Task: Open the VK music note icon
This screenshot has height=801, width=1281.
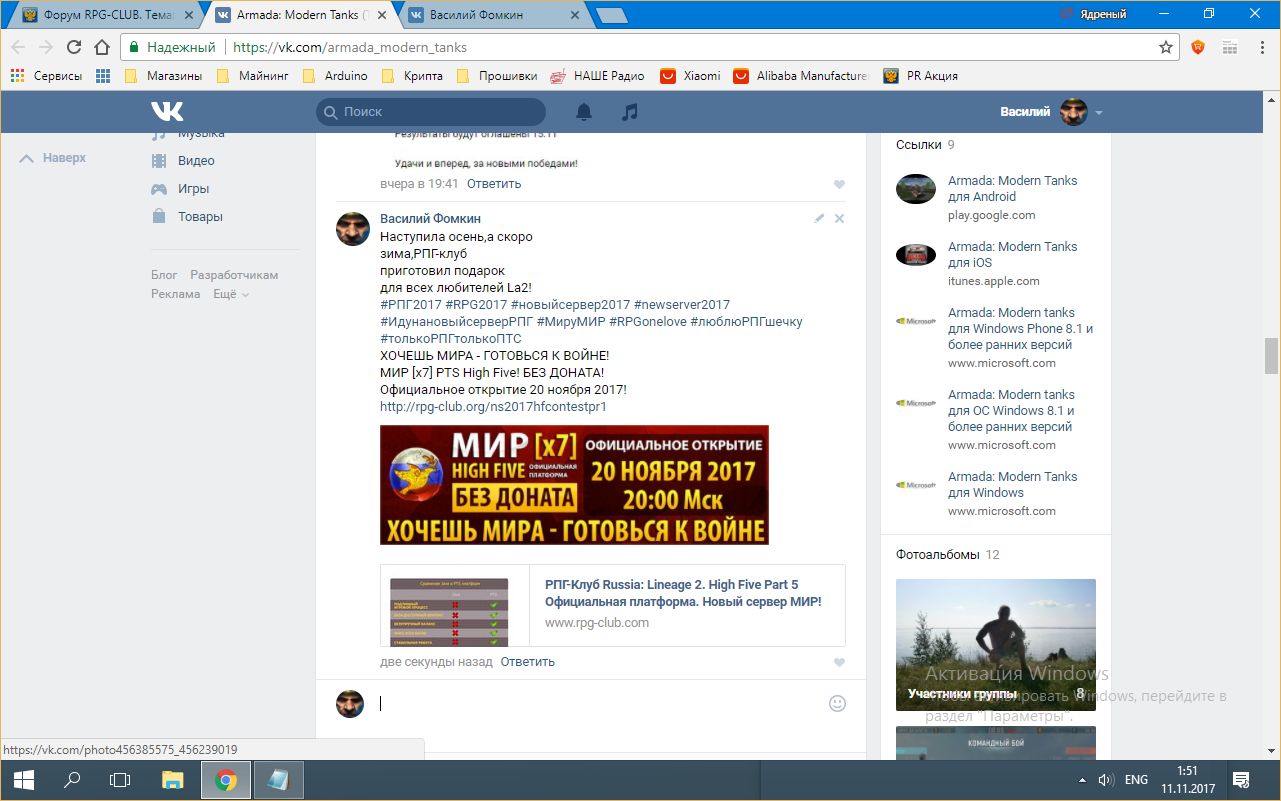Action: [x=629, y=112]
